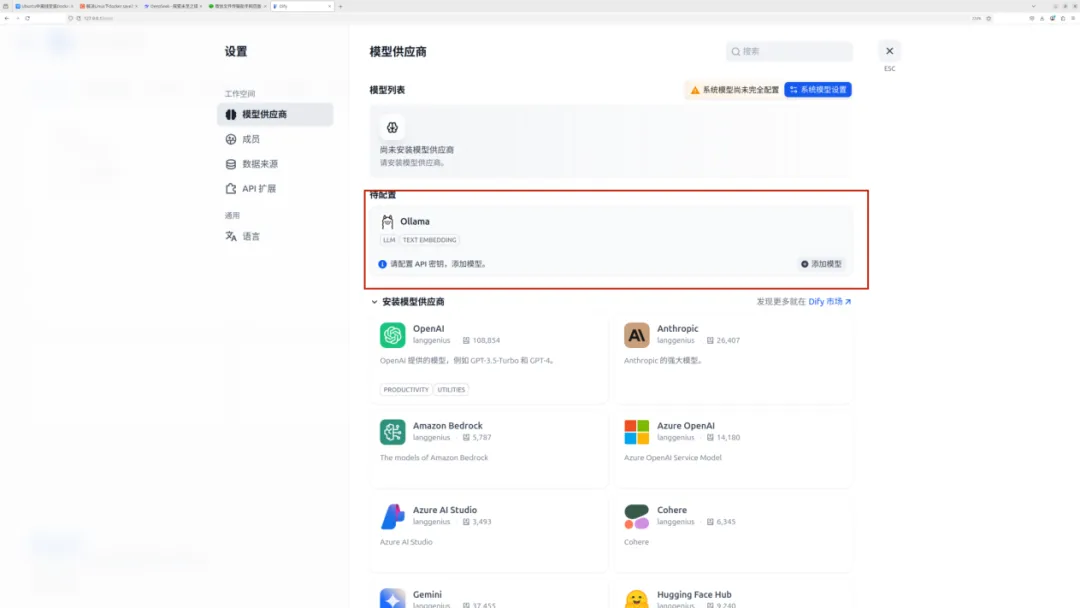Click the Azure AI Studio provider icon
This screenshot has width=1080, height=608.
pos(393,516)
